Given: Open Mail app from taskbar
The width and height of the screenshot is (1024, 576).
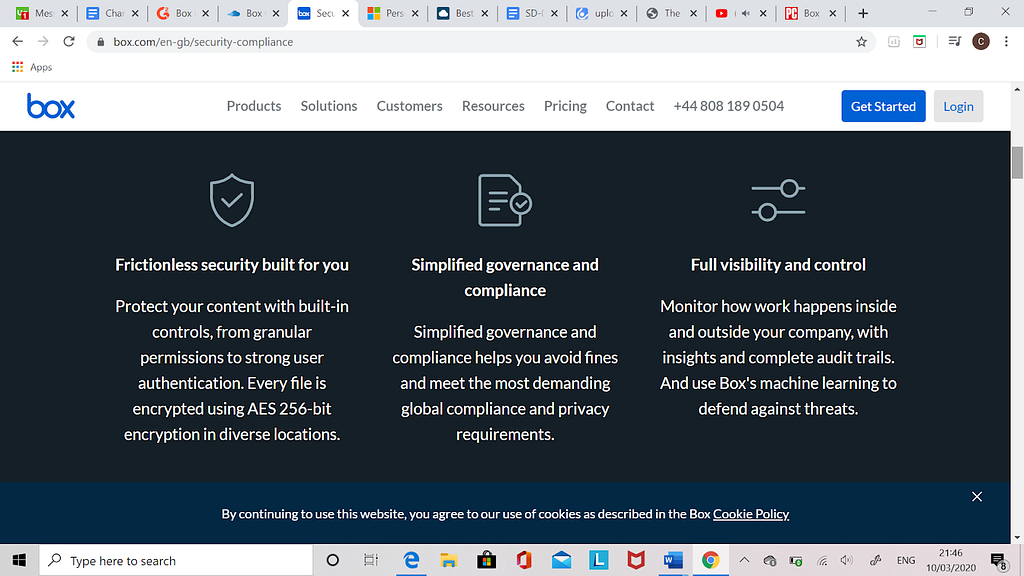Looking at the screenshot, I should 561,560.
